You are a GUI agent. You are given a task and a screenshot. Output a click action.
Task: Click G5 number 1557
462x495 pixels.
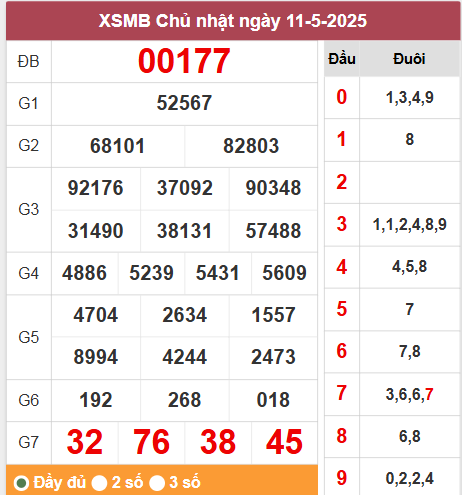tap(273, 315)
